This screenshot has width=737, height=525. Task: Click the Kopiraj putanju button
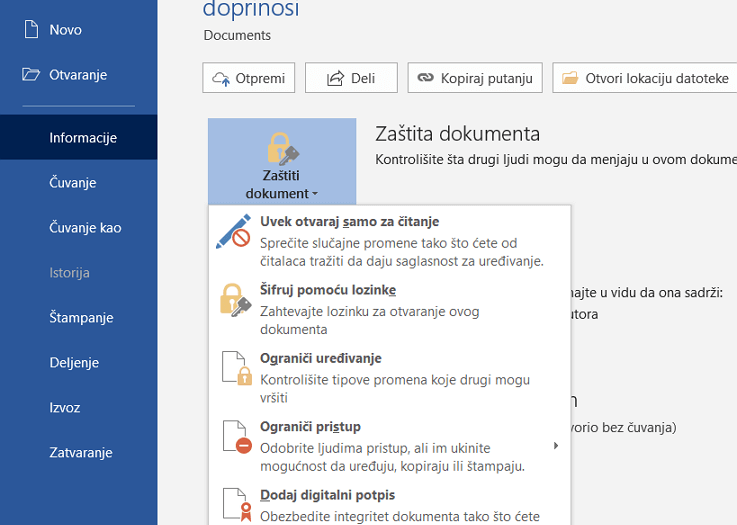[x=476, y=78]
